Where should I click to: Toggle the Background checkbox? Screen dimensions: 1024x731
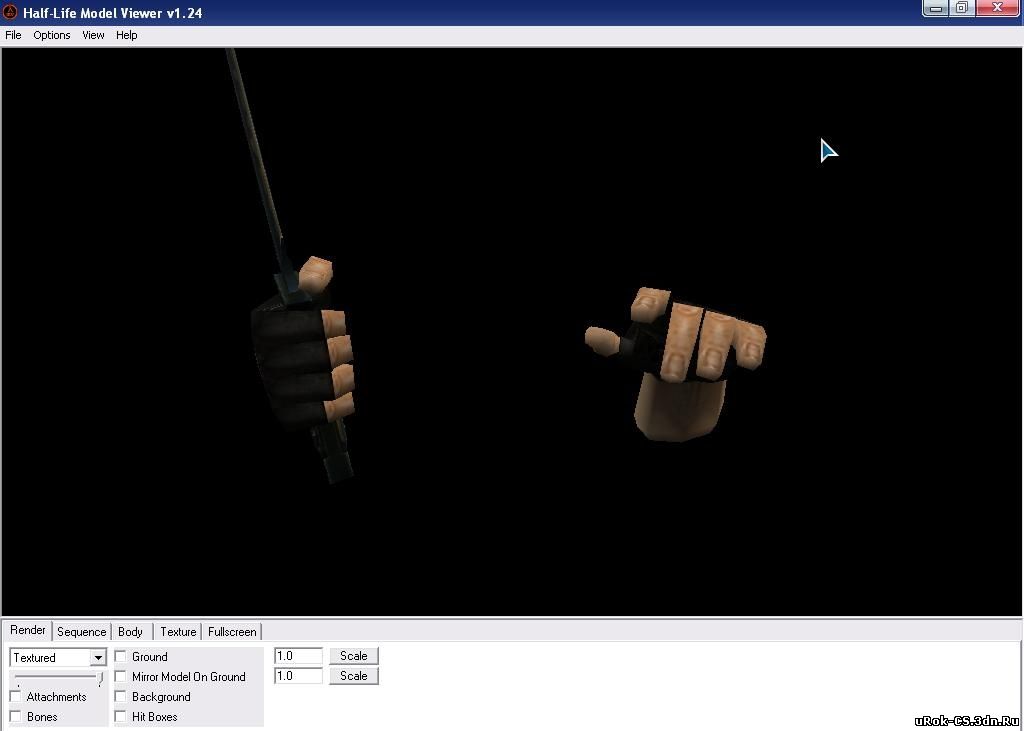coord(120,697)
